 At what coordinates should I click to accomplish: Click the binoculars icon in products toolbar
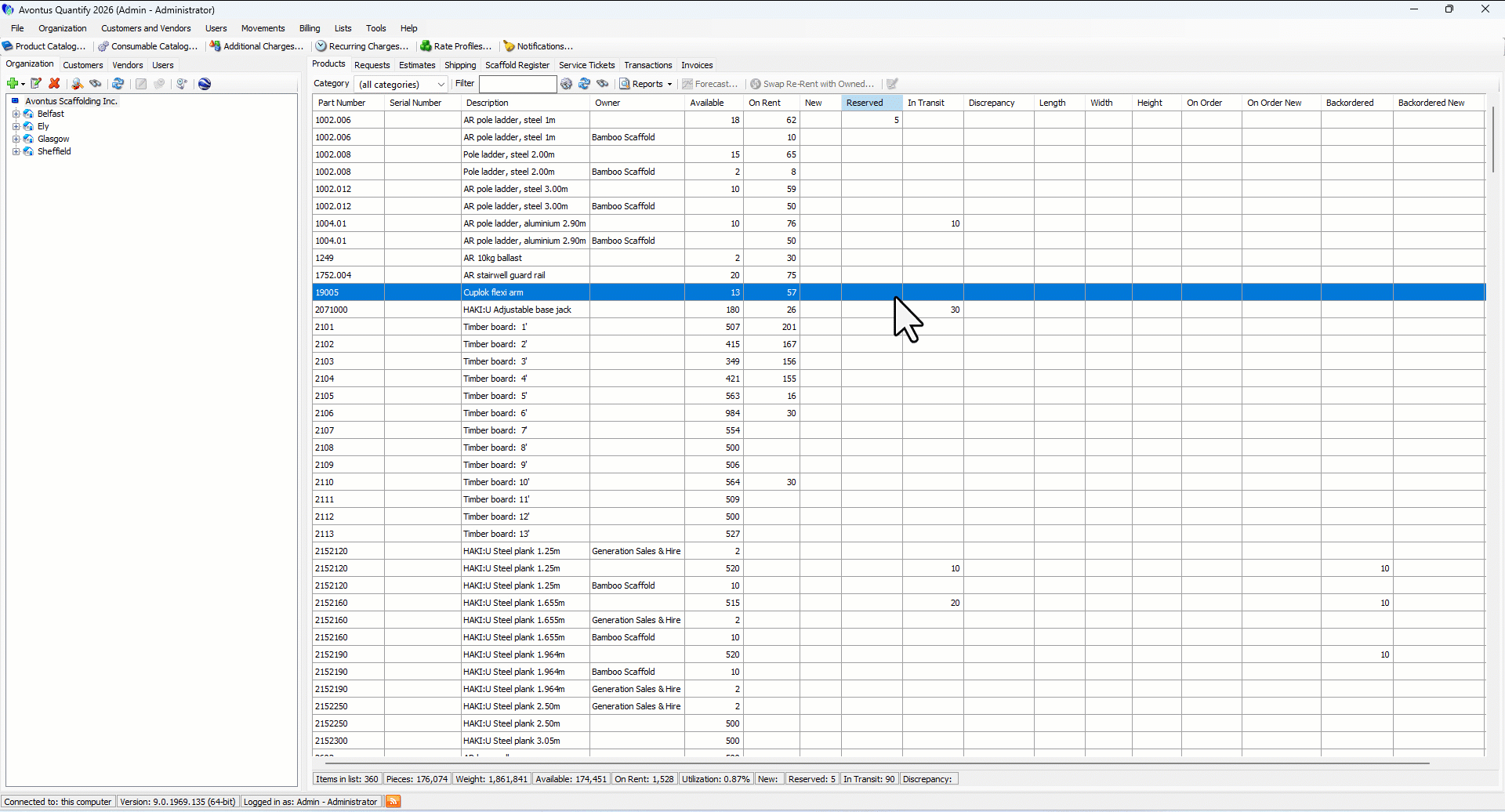coord(603,84)
